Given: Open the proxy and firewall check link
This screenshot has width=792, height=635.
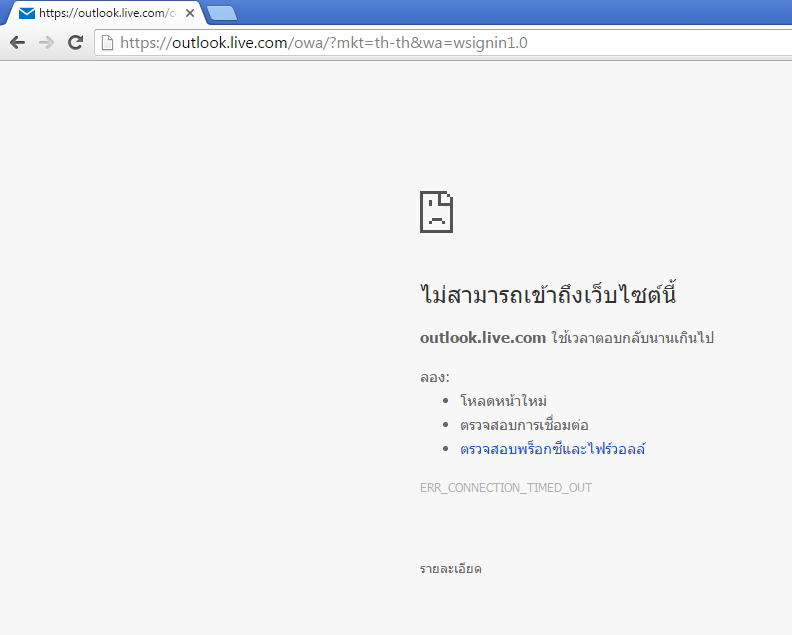Looking at the screenshot, I should (x=553, y=449).
